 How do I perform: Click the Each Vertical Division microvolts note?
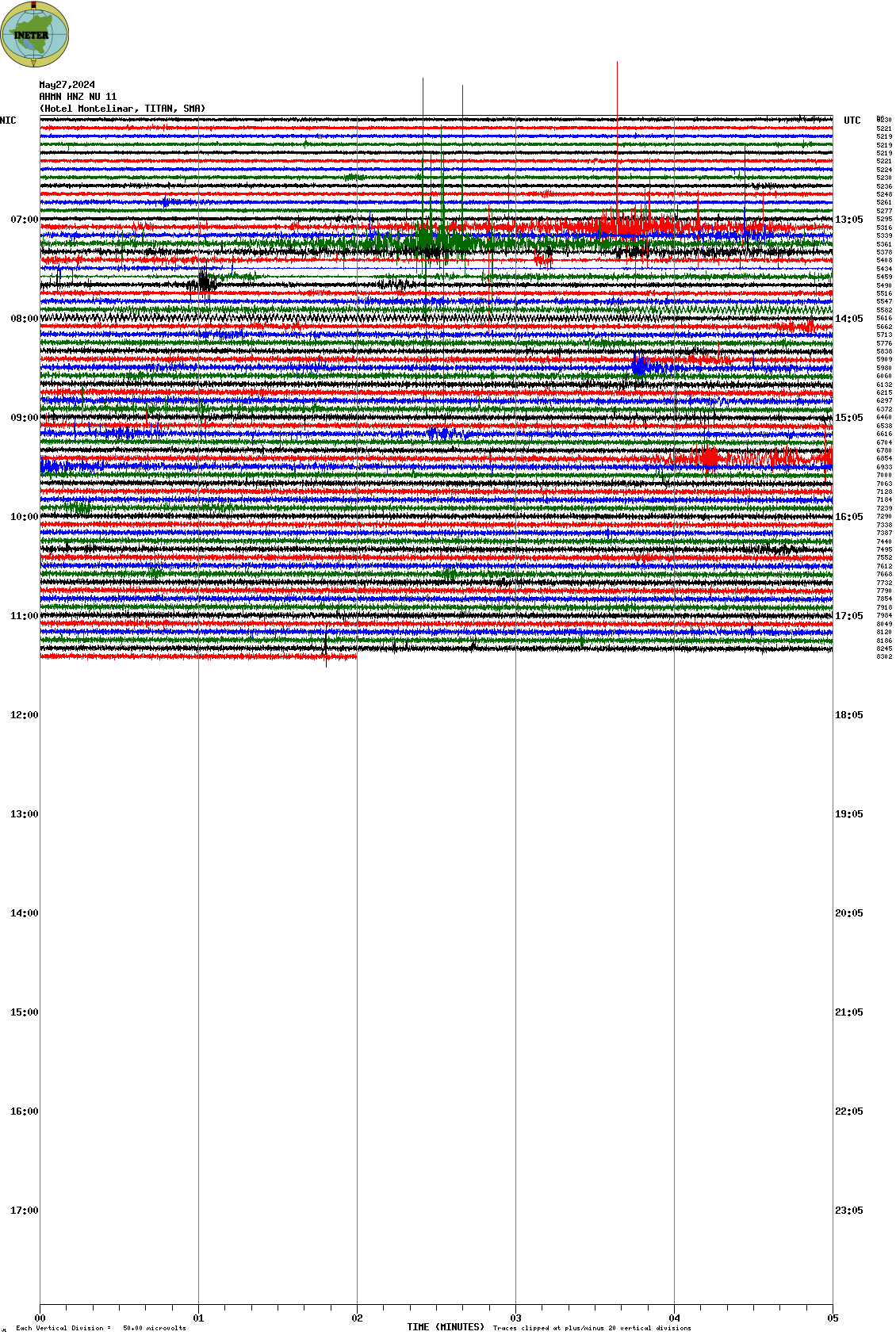point(101,1328)
